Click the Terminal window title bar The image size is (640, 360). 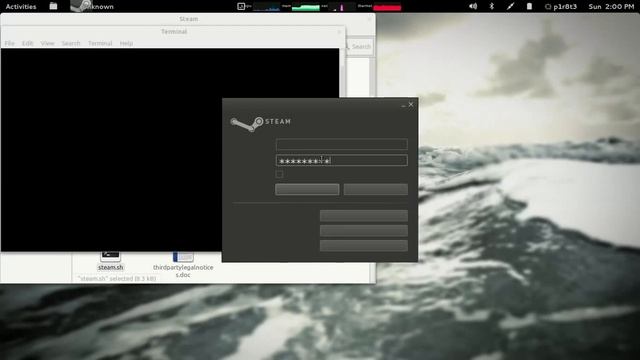tap(174, 32)
